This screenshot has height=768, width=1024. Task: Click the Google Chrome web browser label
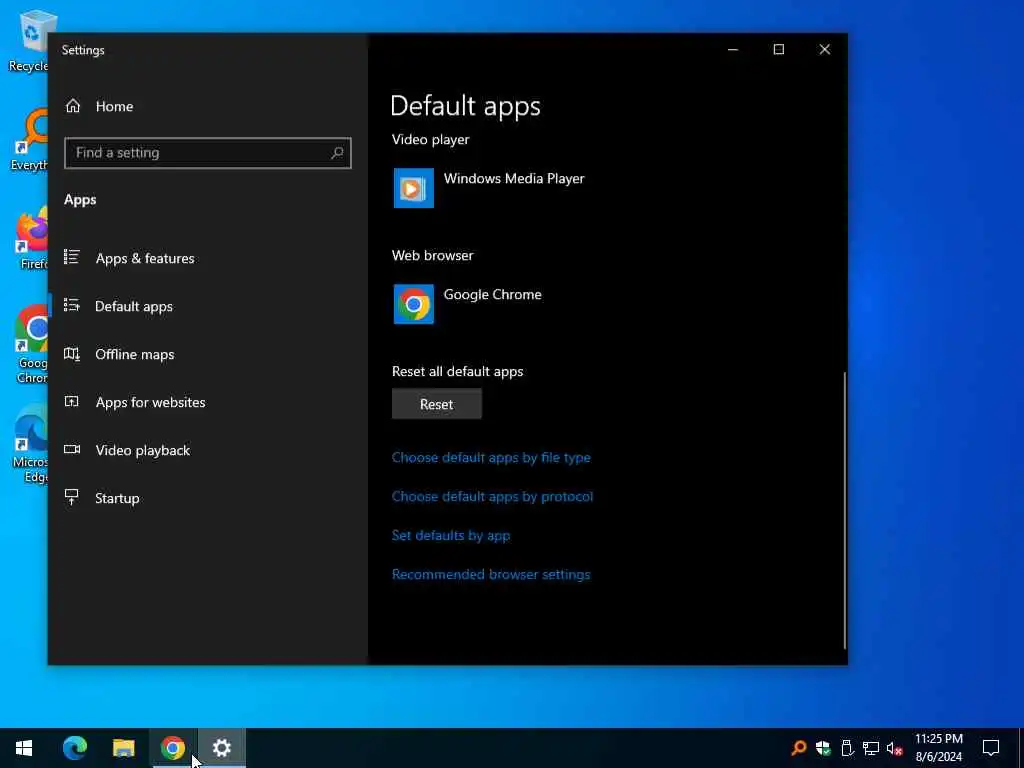click(x=492, y=295)
